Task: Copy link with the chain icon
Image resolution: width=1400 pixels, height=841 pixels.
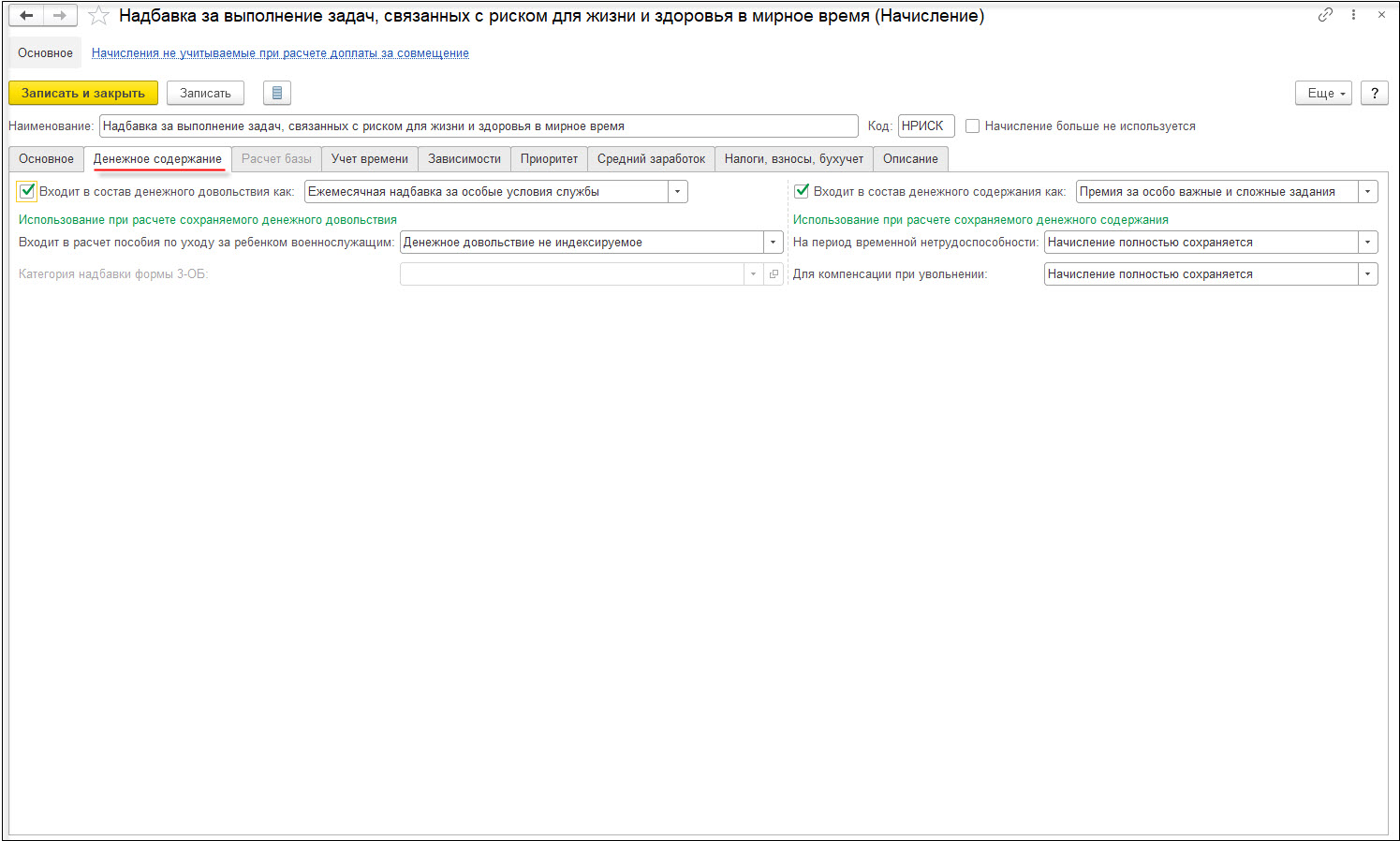Action: [x=1325, y=15]
